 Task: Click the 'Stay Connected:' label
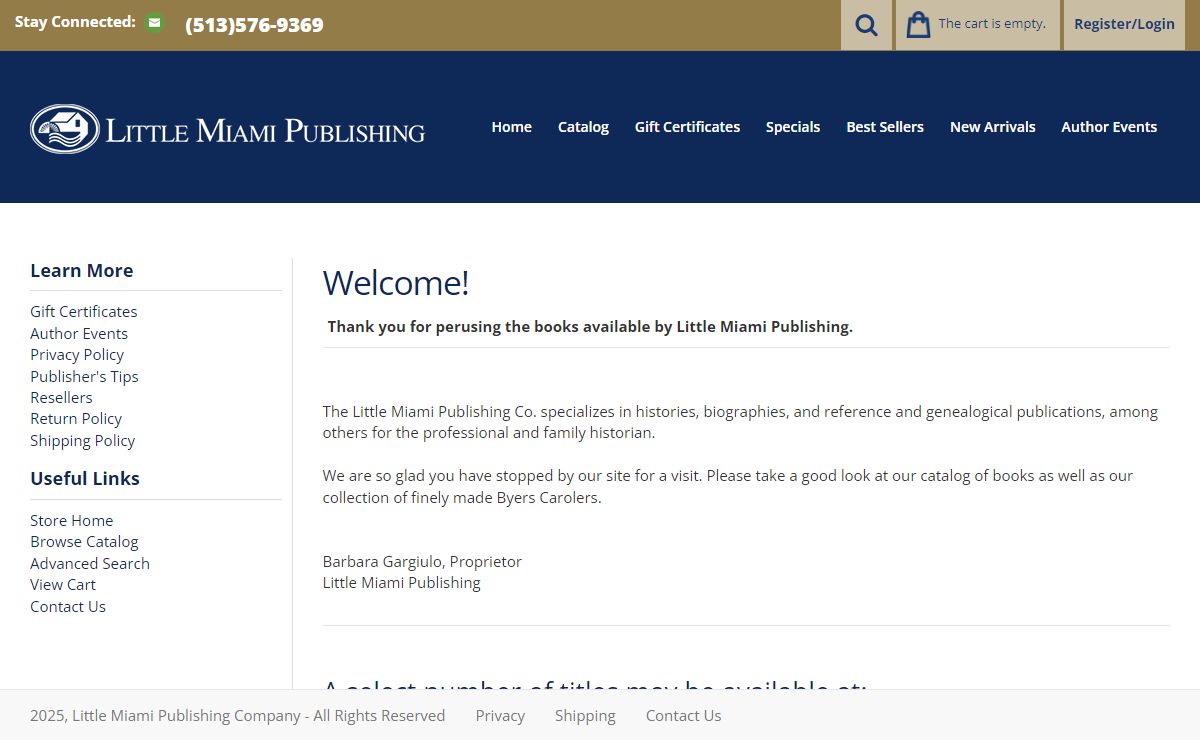[75, 22]
